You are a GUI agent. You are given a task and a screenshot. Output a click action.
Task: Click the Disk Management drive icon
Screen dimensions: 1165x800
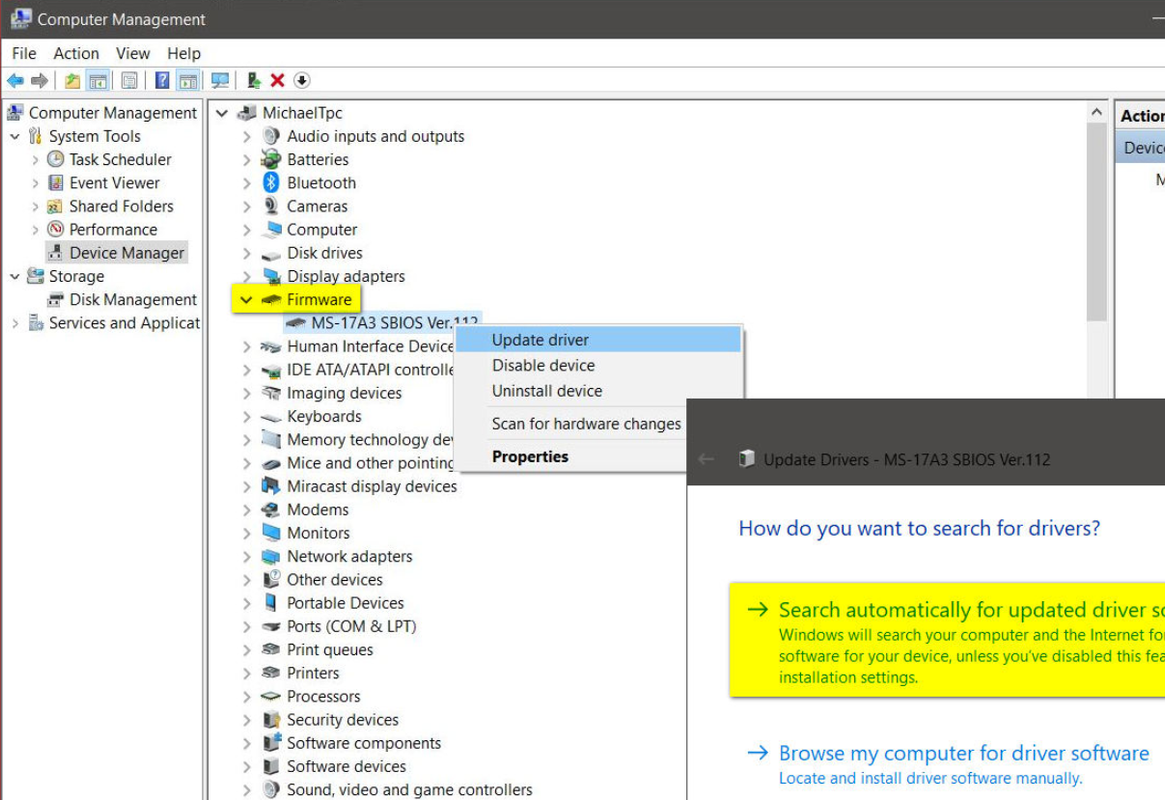click(55, 299)
